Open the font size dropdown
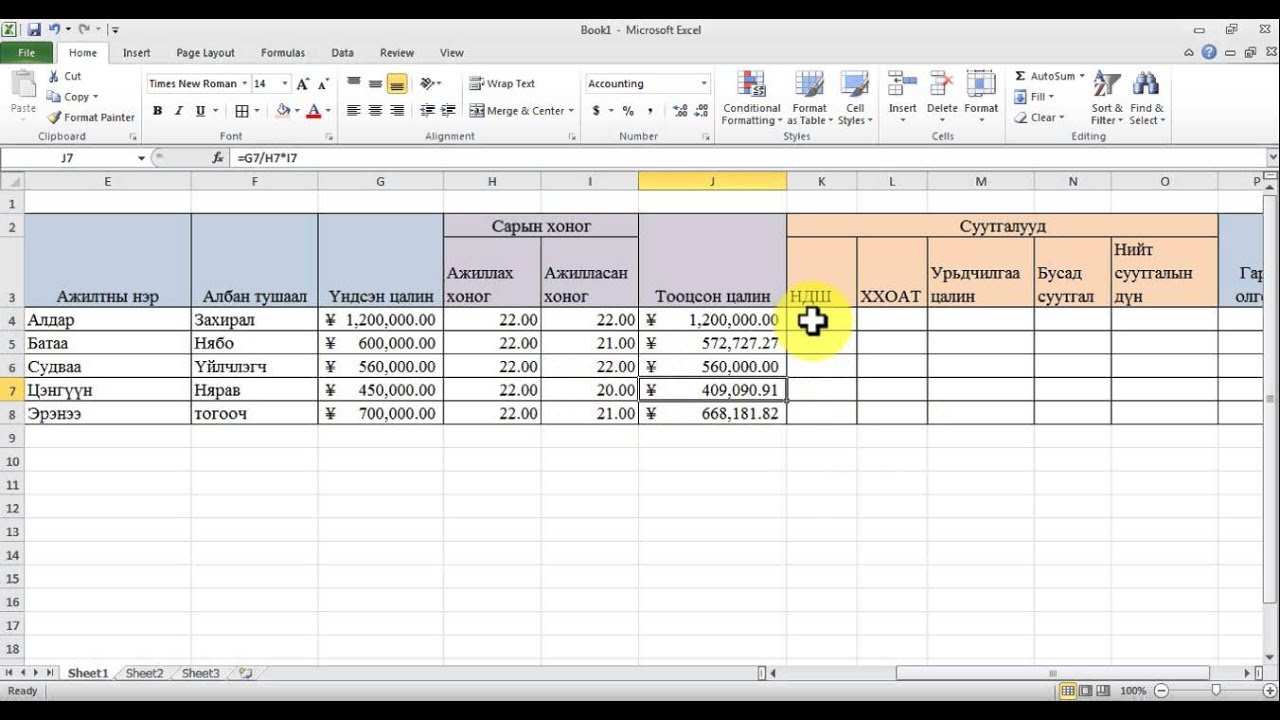The height and width of the screenshot is (720, 1280). [x=285, y=84]
